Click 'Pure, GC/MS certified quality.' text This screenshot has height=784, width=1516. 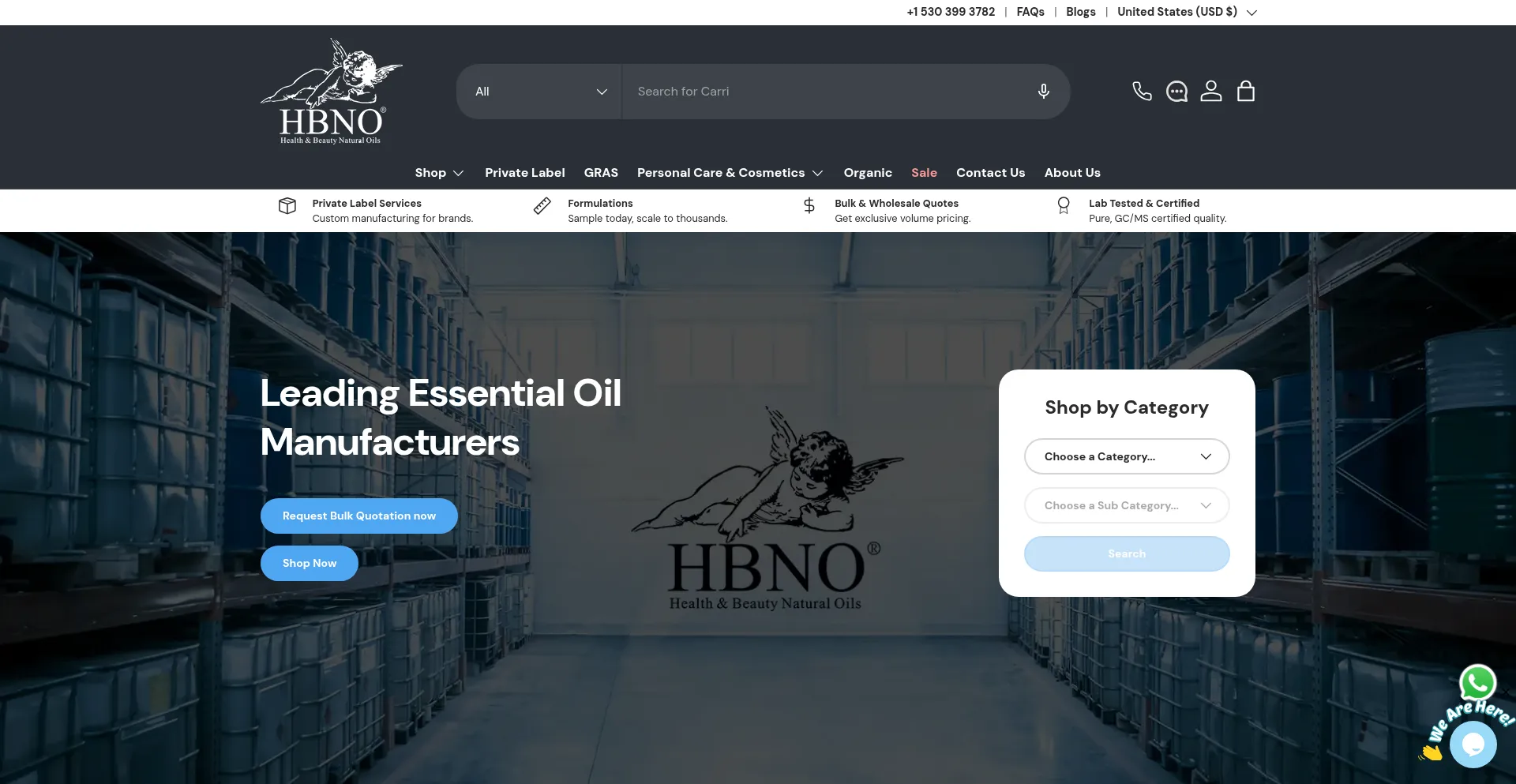[1158, 219]
